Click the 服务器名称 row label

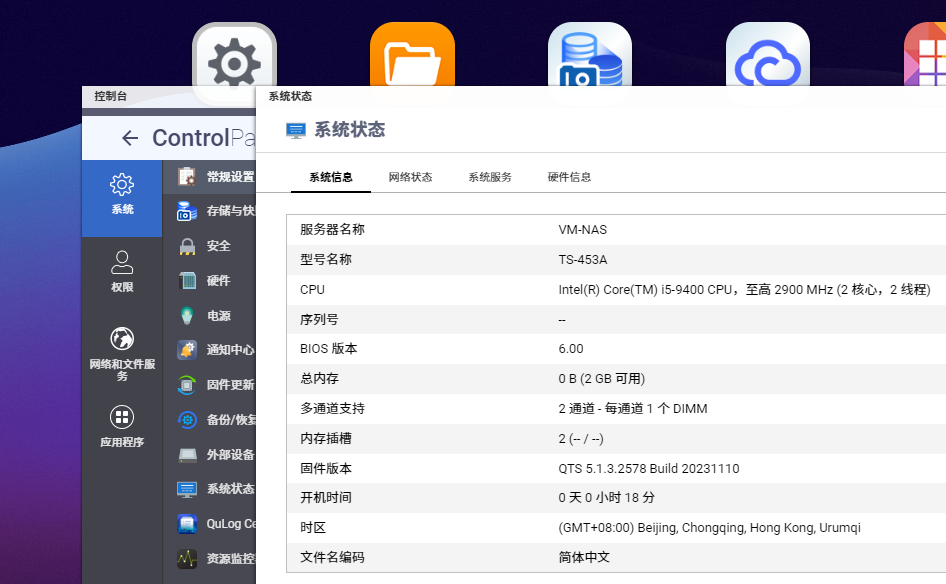[x=332, y=229]
